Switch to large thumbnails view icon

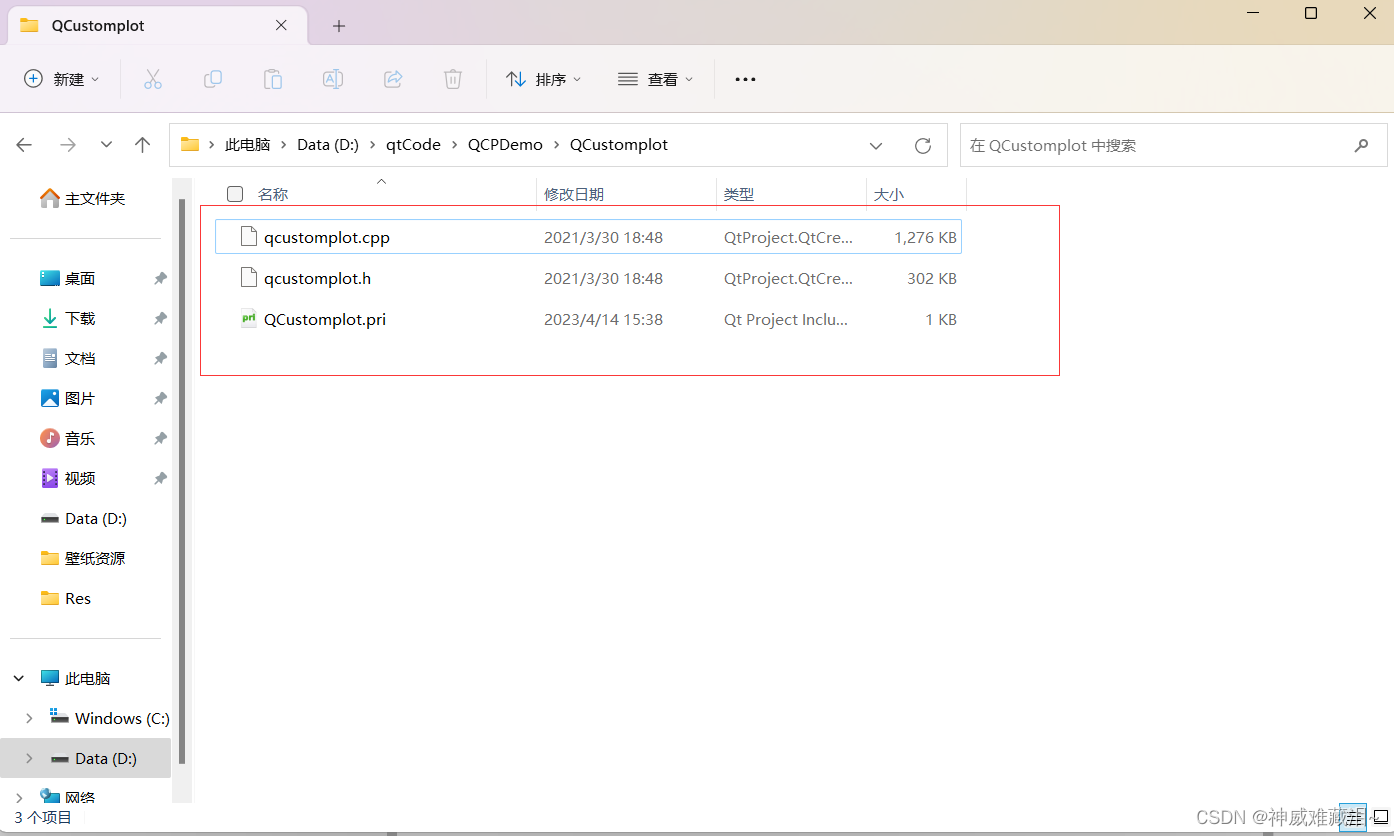tap(1380, 817)
